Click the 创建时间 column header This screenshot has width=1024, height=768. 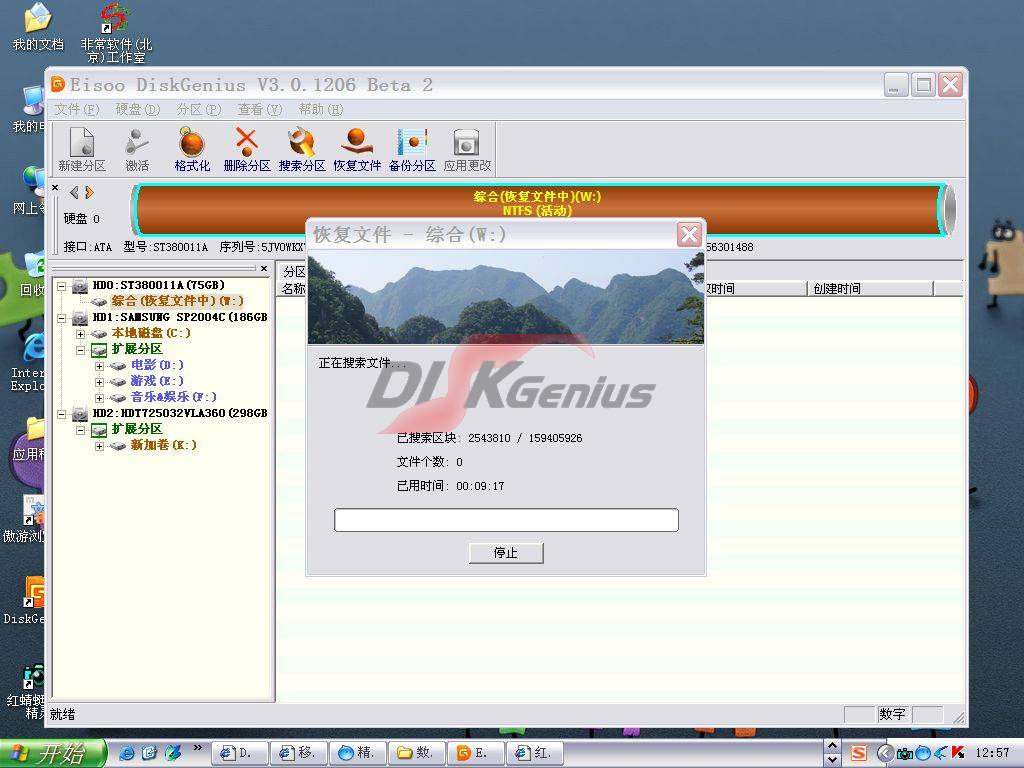click(x=871, y=289)
